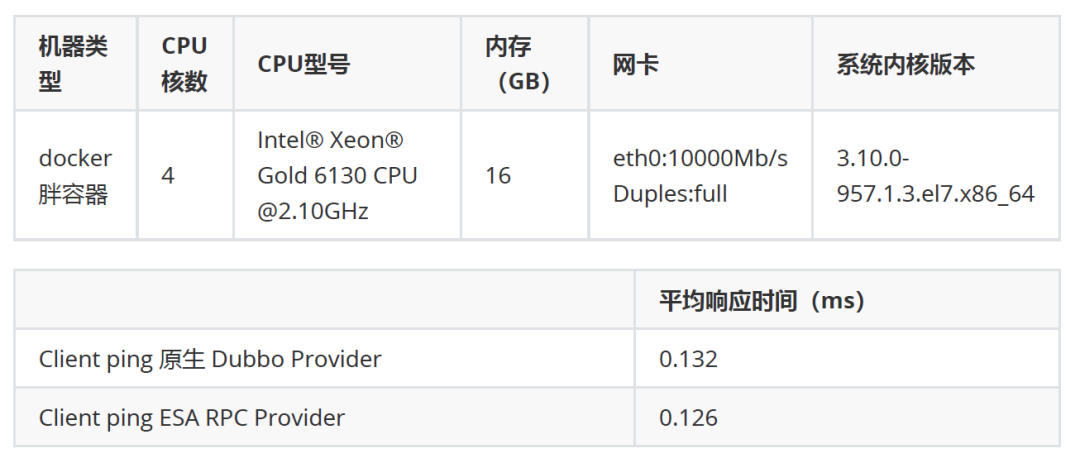This screenshot has height=463, width=1080.
Task: Select the 内存 (GB) header cell
Action: (x=522, y=63)
